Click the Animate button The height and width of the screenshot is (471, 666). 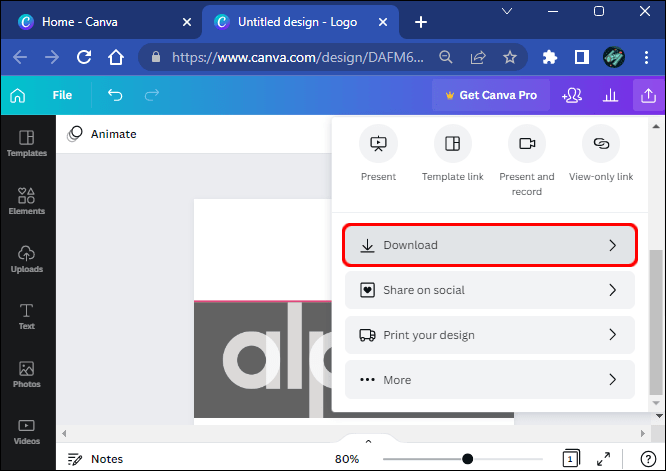(102, 134)
